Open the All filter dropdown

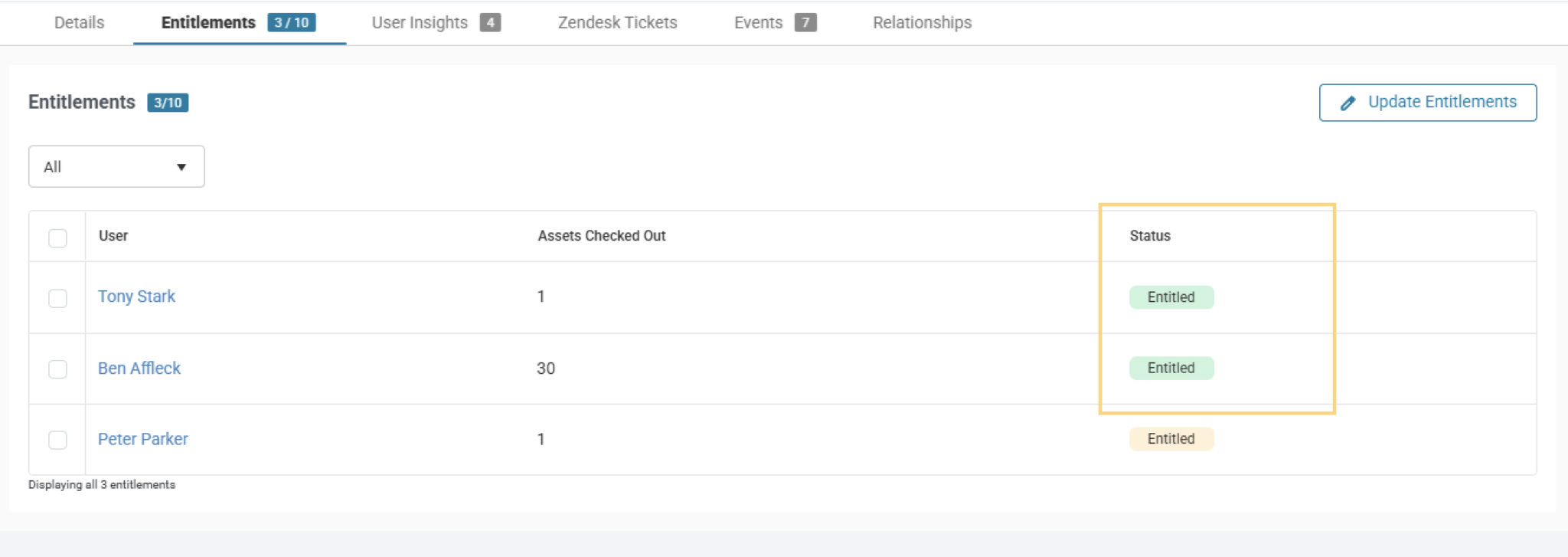(x=116, y=166)
